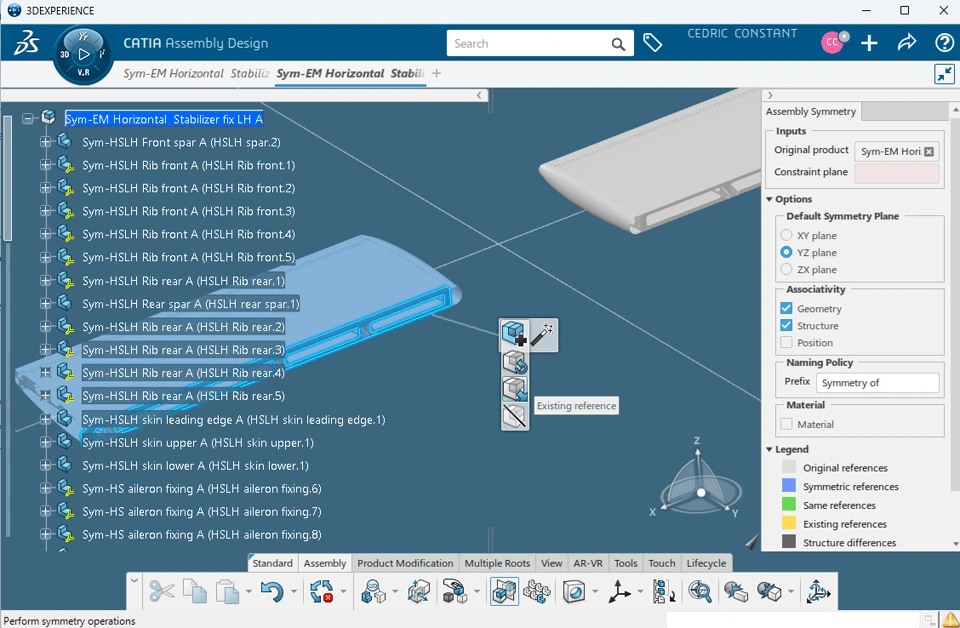Collapse the Options section triangle

(770, 200)
